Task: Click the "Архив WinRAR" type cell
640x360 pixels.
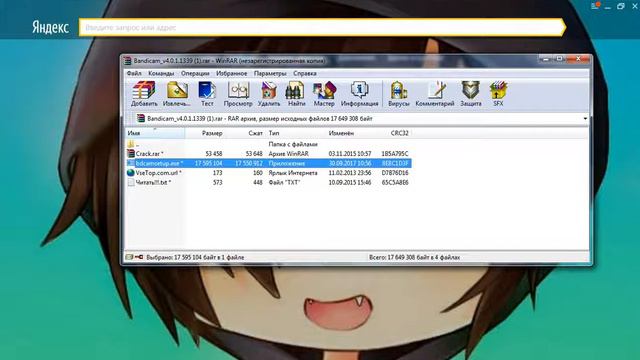Action: click(x=288, y=154)
